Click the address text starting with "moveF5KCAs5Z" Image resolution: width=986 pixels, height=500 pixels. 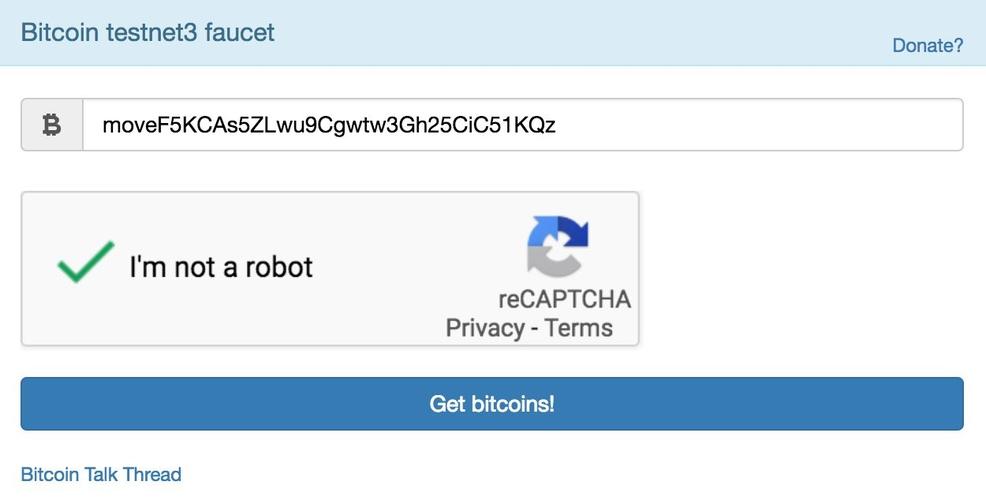pyautogui.click(x=329, y=126)
